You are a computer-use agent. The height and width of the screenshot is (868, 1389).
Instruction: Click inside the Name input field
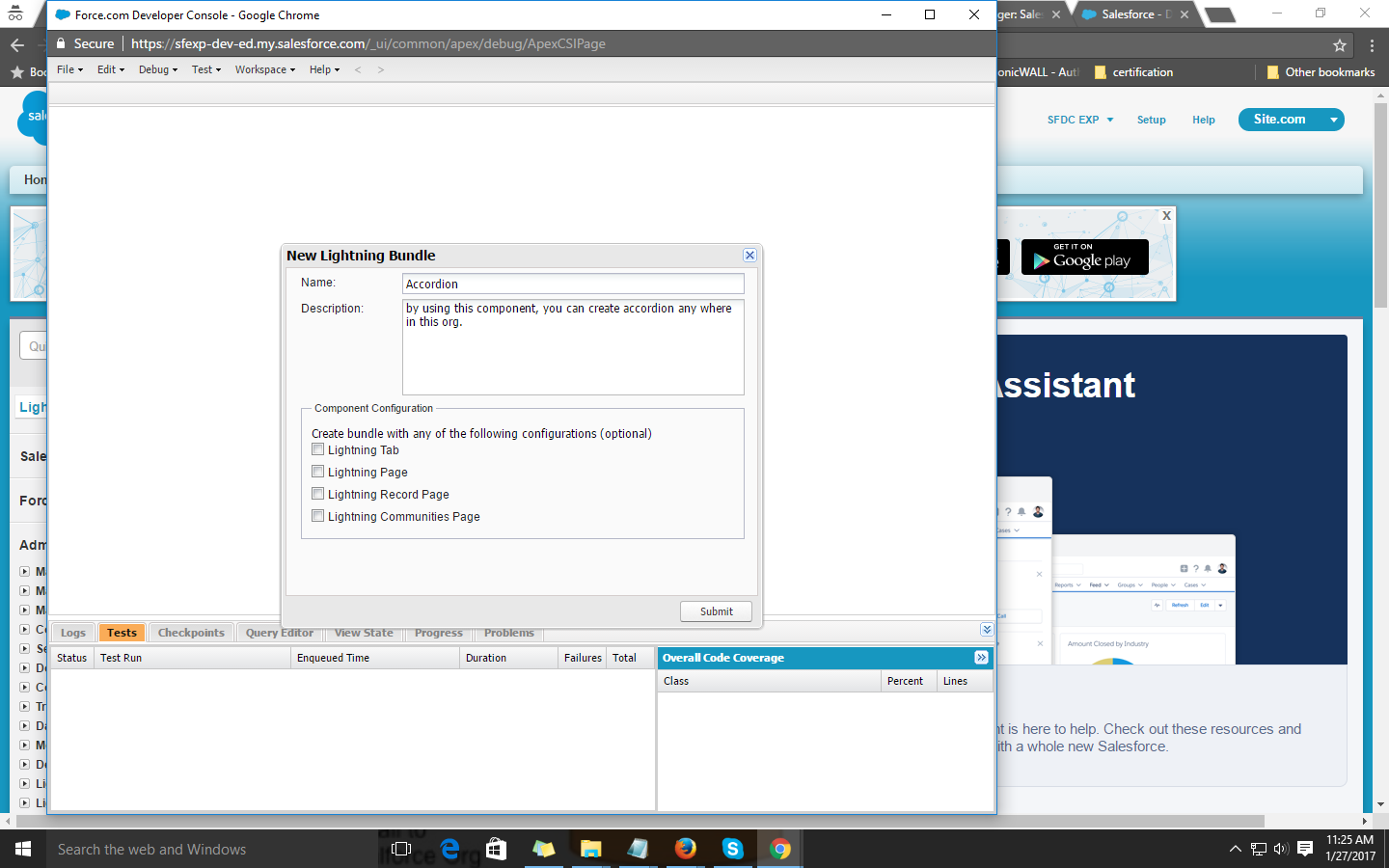(x=573, y=284)
